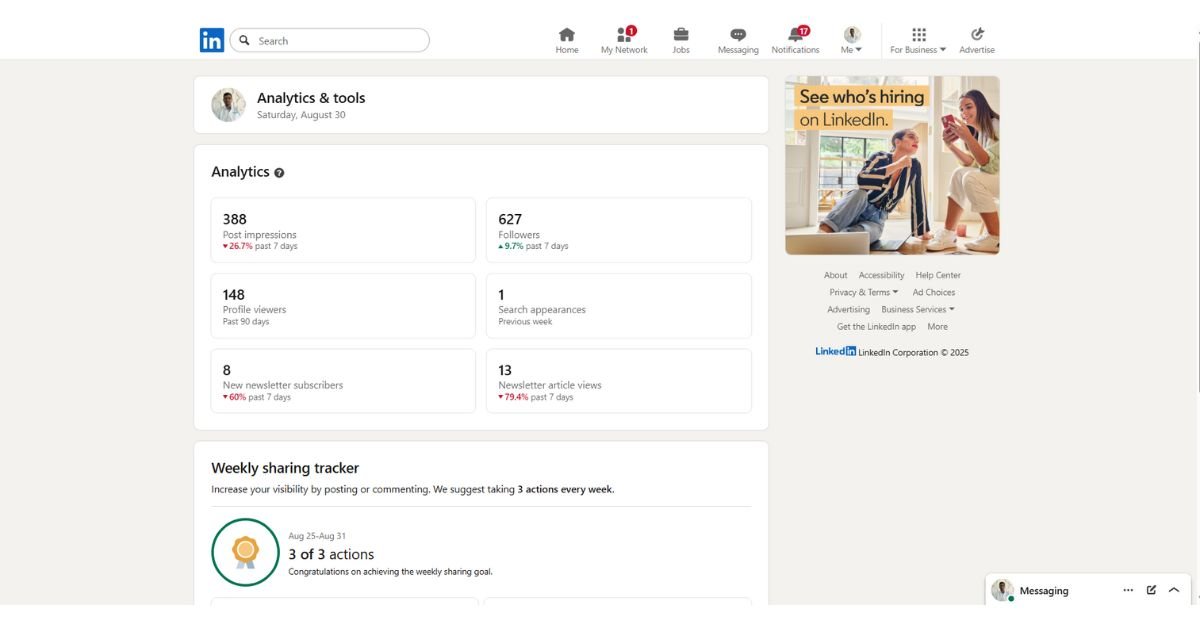The width and height of the screenshot is (1200, 628).
Task: Go to the Jobs briefcase icon
Action: [681, 35]
